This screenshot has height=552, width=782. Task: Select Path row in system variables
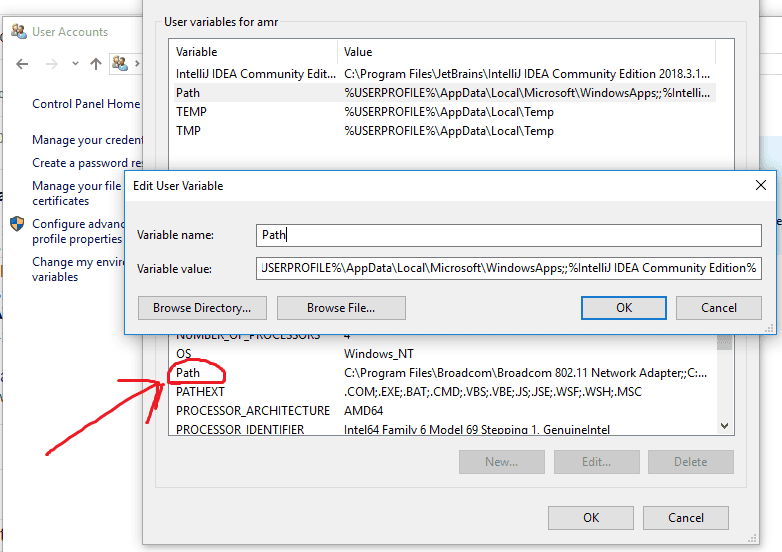point(445,373)
